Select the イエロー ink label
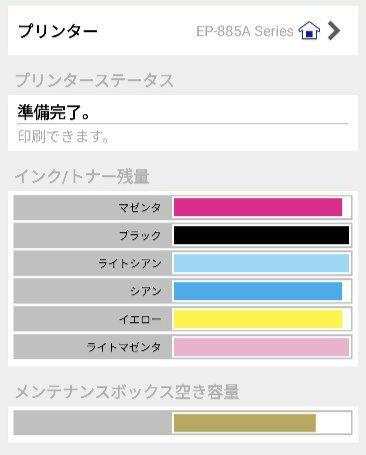This screenshot has height=455, width=366. (140, 319)
